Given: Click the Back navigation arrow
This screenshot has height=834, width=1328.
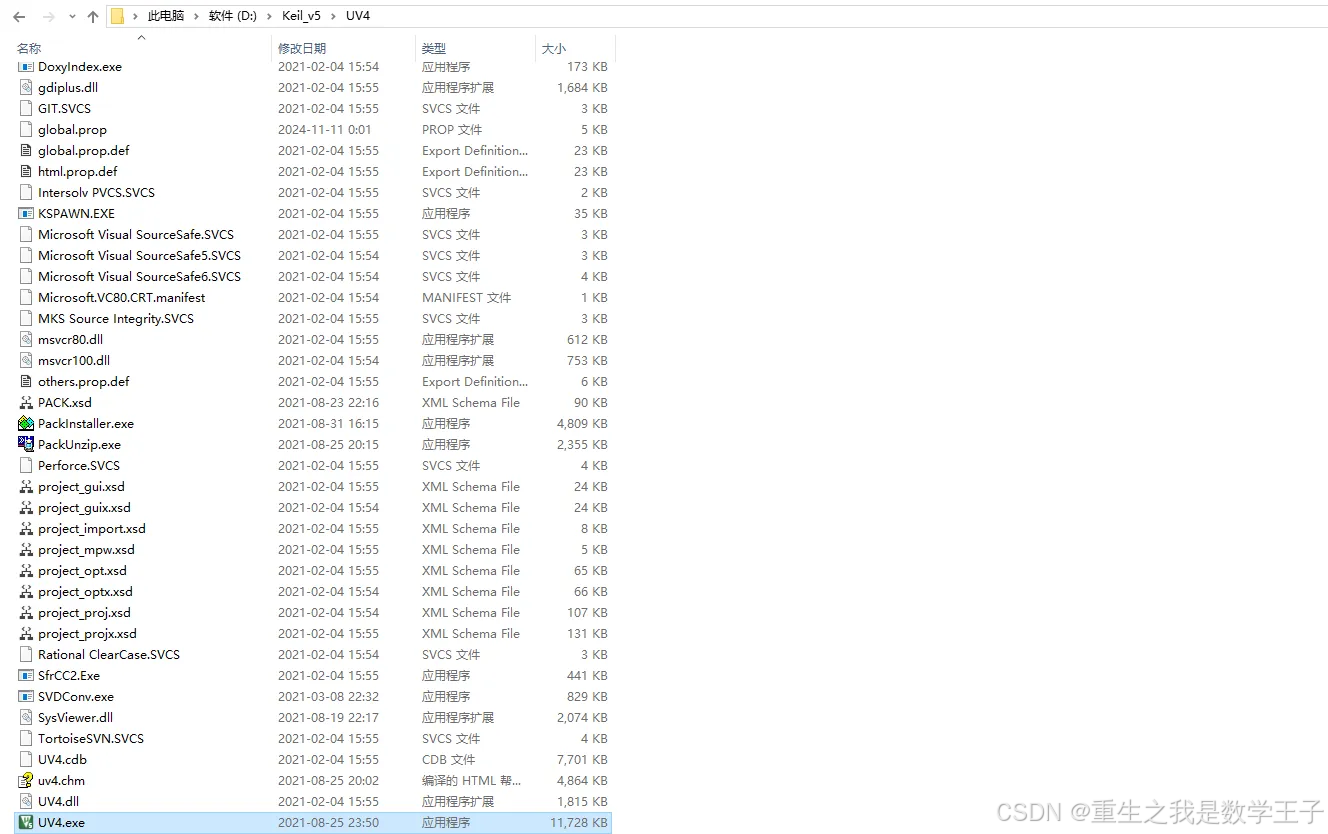Looking at the screenshot, I should tap(19, 17).
